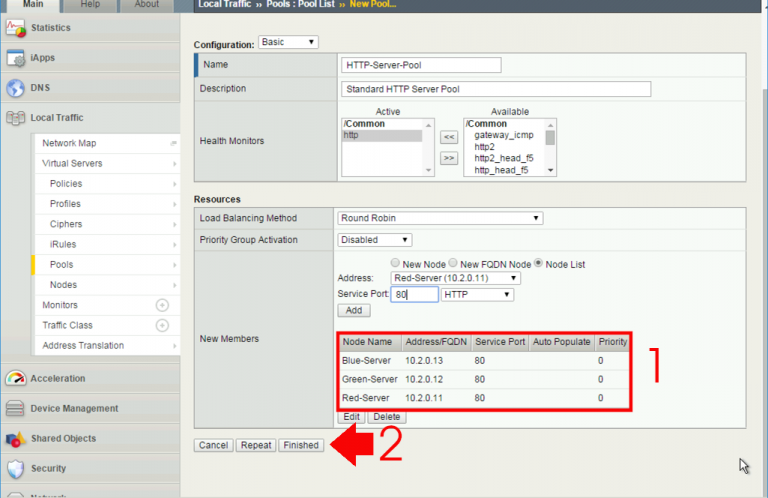Create new Traffic Class via plus icon
Image resolution: width=768 pixels, height=498 pixels.
coord(162,325)
